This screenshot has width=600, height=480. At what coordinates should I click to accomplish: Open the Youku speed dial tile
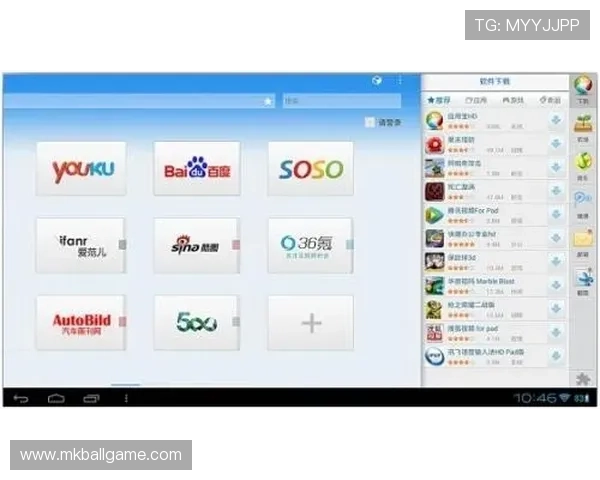(x=82, y=169)
